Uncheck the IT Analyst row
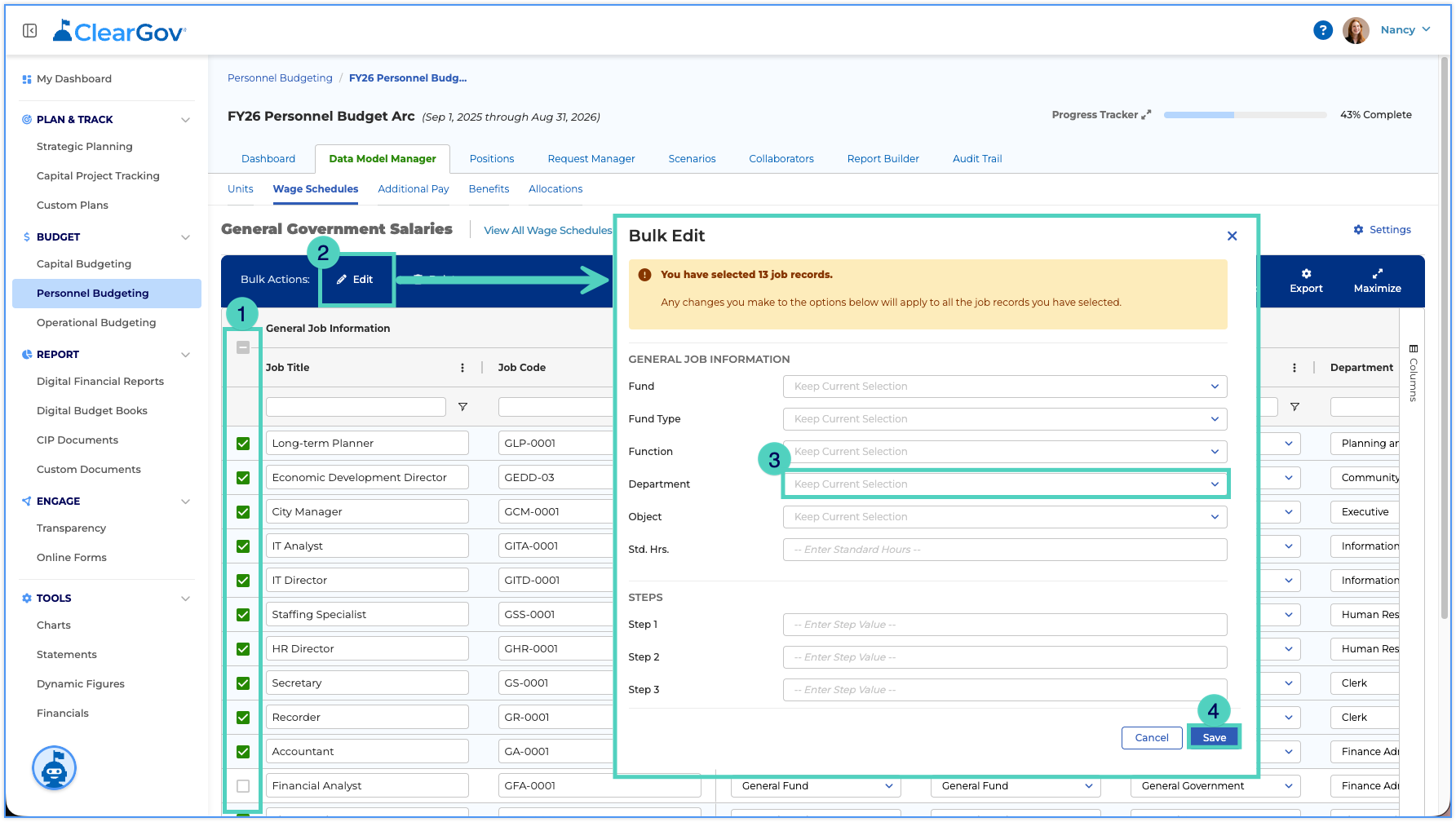Viewport: 1456px width, 822px height. (243, 546)
